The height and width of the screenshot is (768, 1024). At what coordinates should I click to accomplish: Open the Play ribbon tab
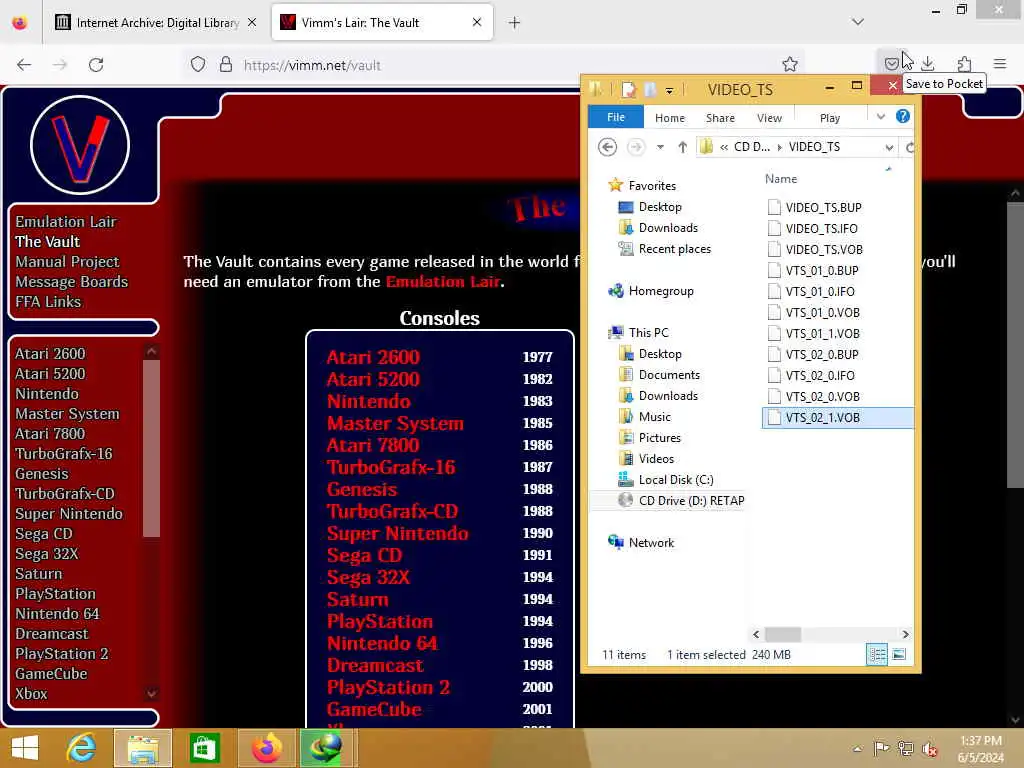pos(829,118)
